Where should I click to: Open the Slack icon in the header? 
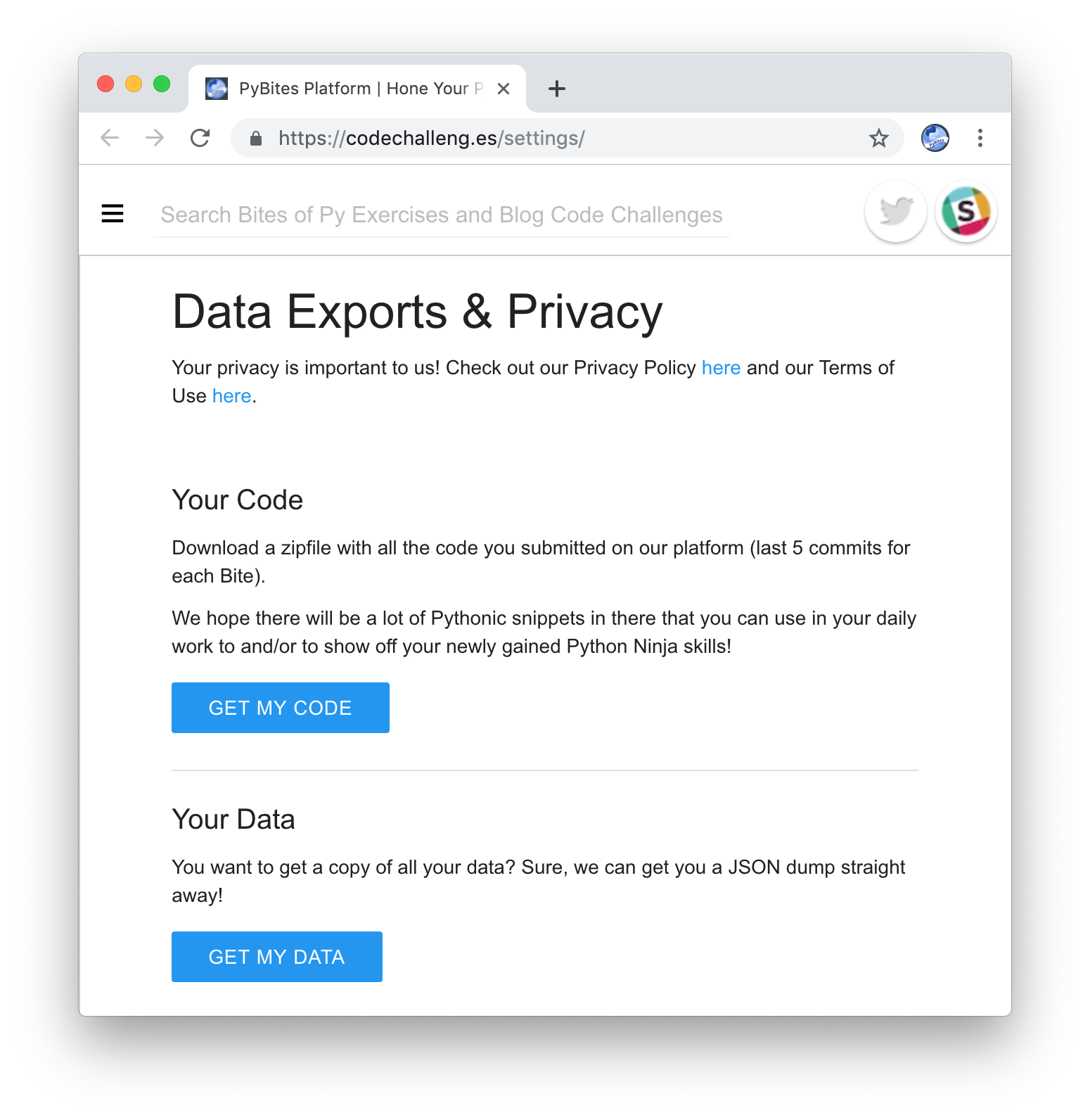click(x=966, y=211)
